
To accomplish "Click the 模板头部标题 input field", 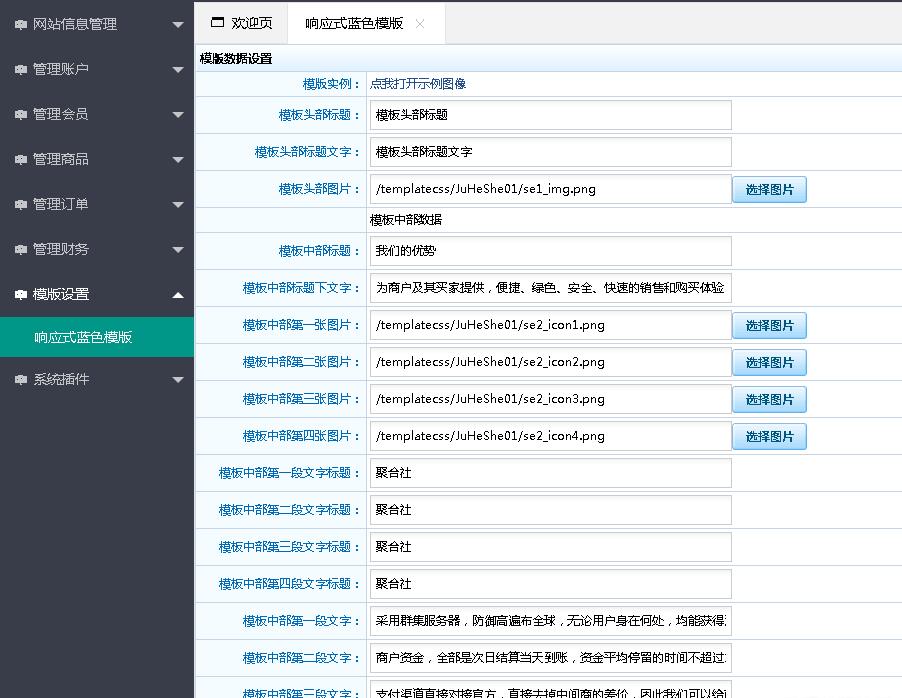I will point(550,114).
